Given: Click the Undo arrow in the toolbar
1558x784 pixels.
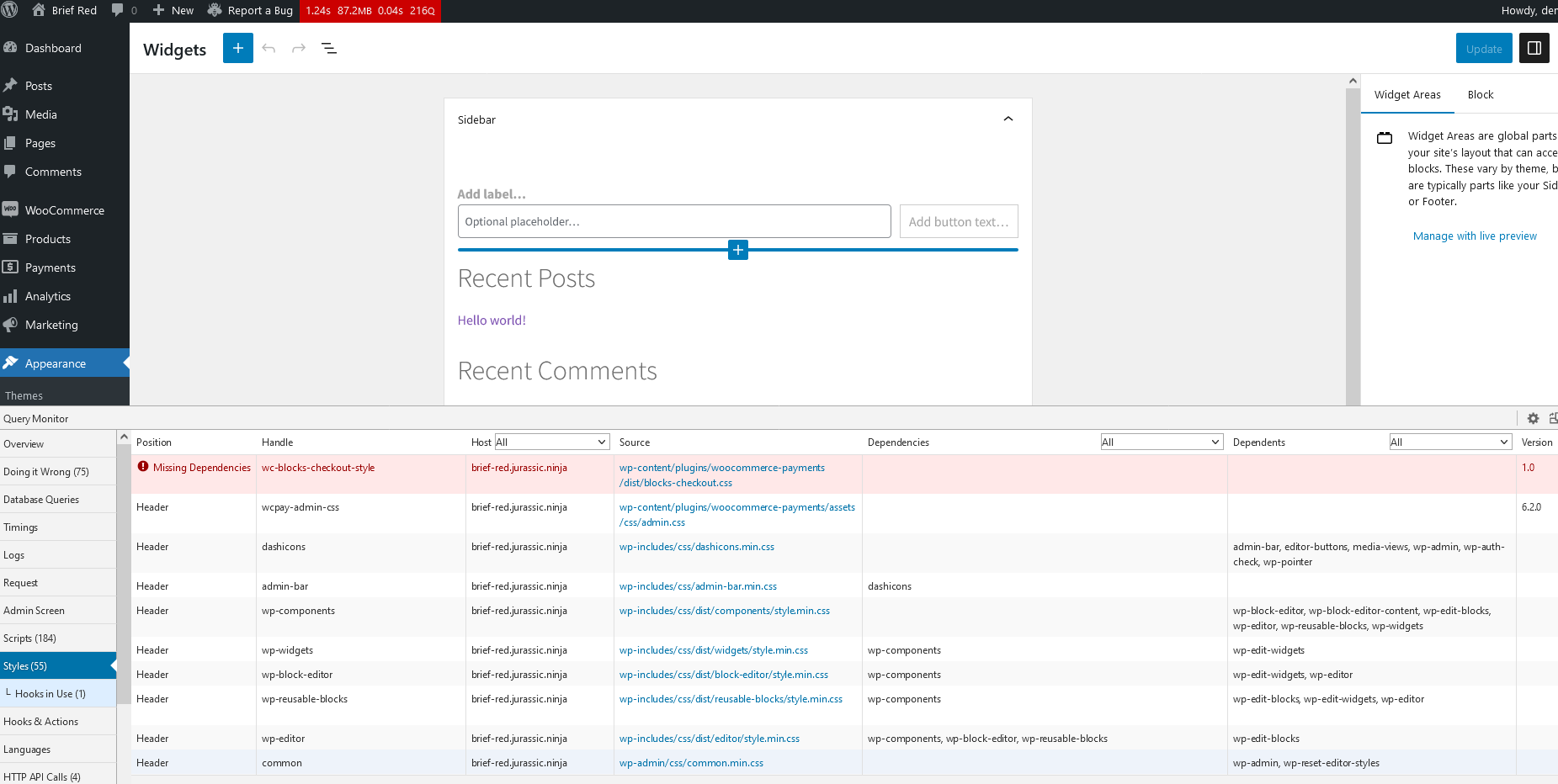Looking at the screenshot, I should pos(269,48).
